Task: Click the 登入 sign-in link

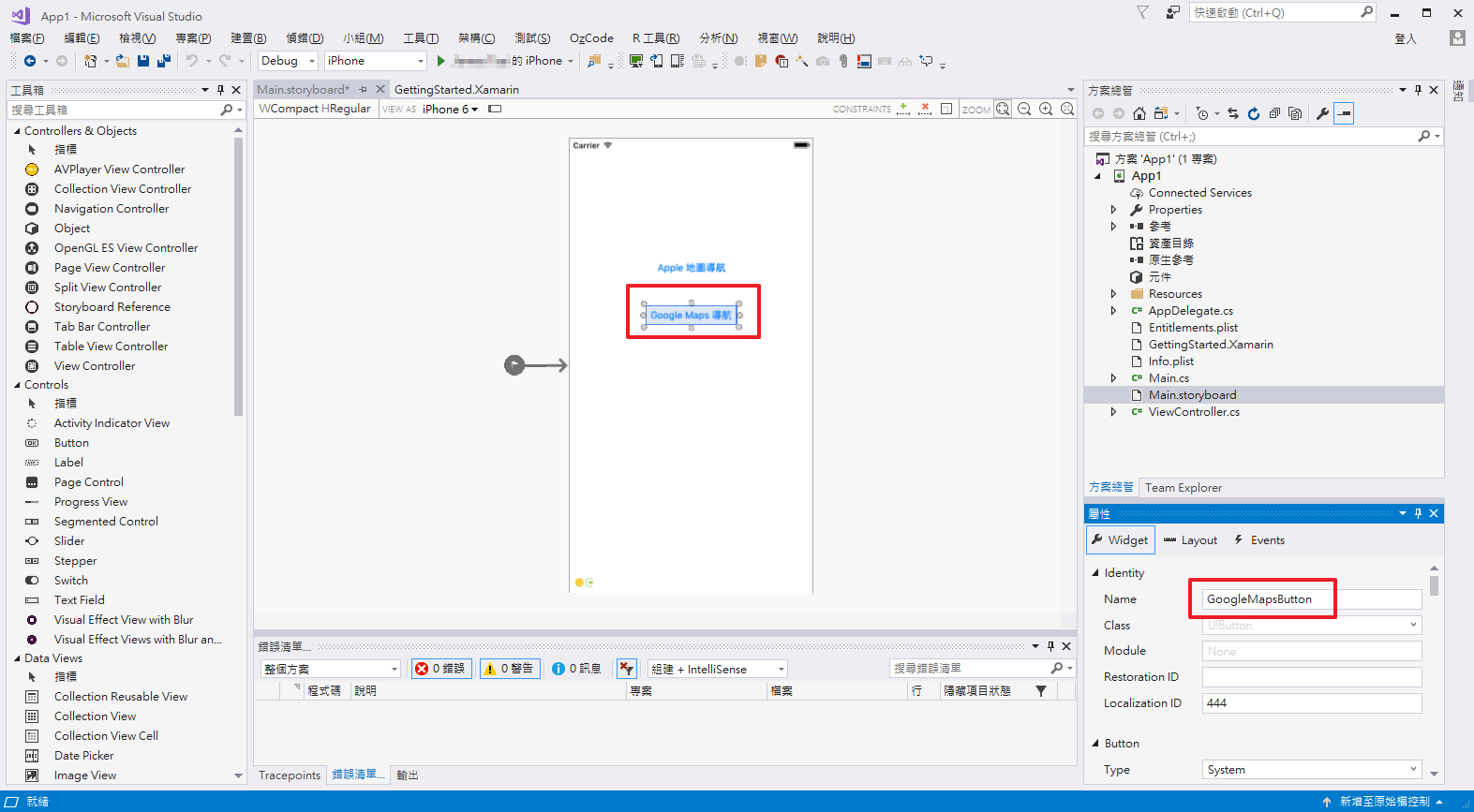Action: tap(1406, 39)
